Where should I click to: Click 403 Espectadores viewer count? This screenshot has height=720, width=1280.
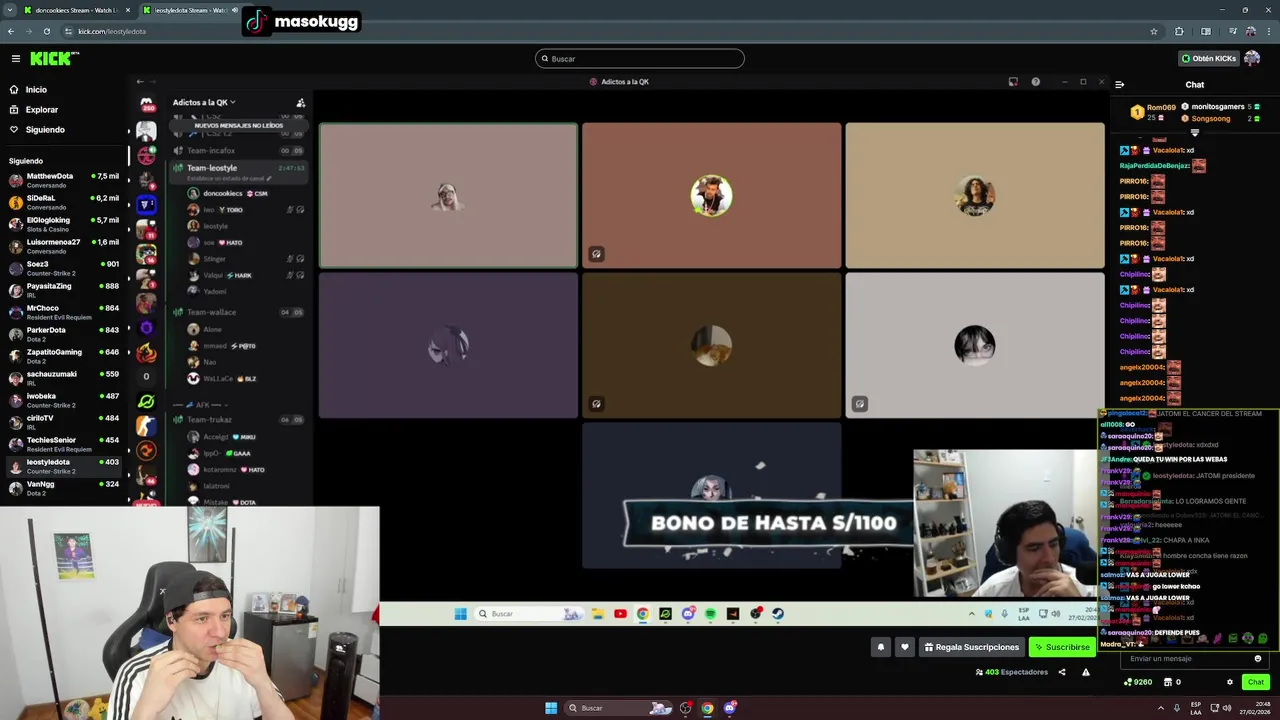point(1012,672)
